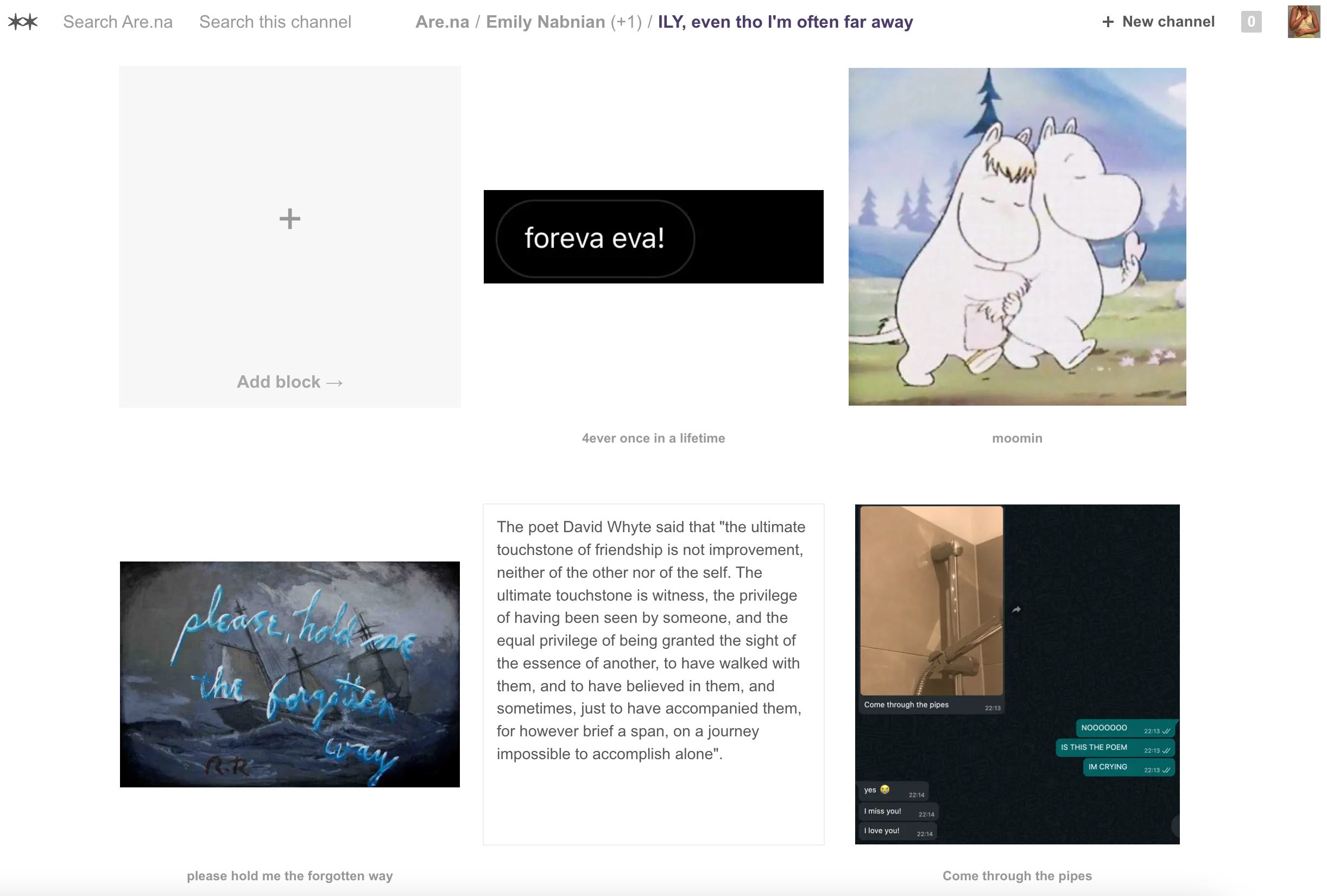Open the David Whyte friendship quote text block
Image resolution: width=1327 pixels, height=896 pixels.
click(x=653, y=674)
